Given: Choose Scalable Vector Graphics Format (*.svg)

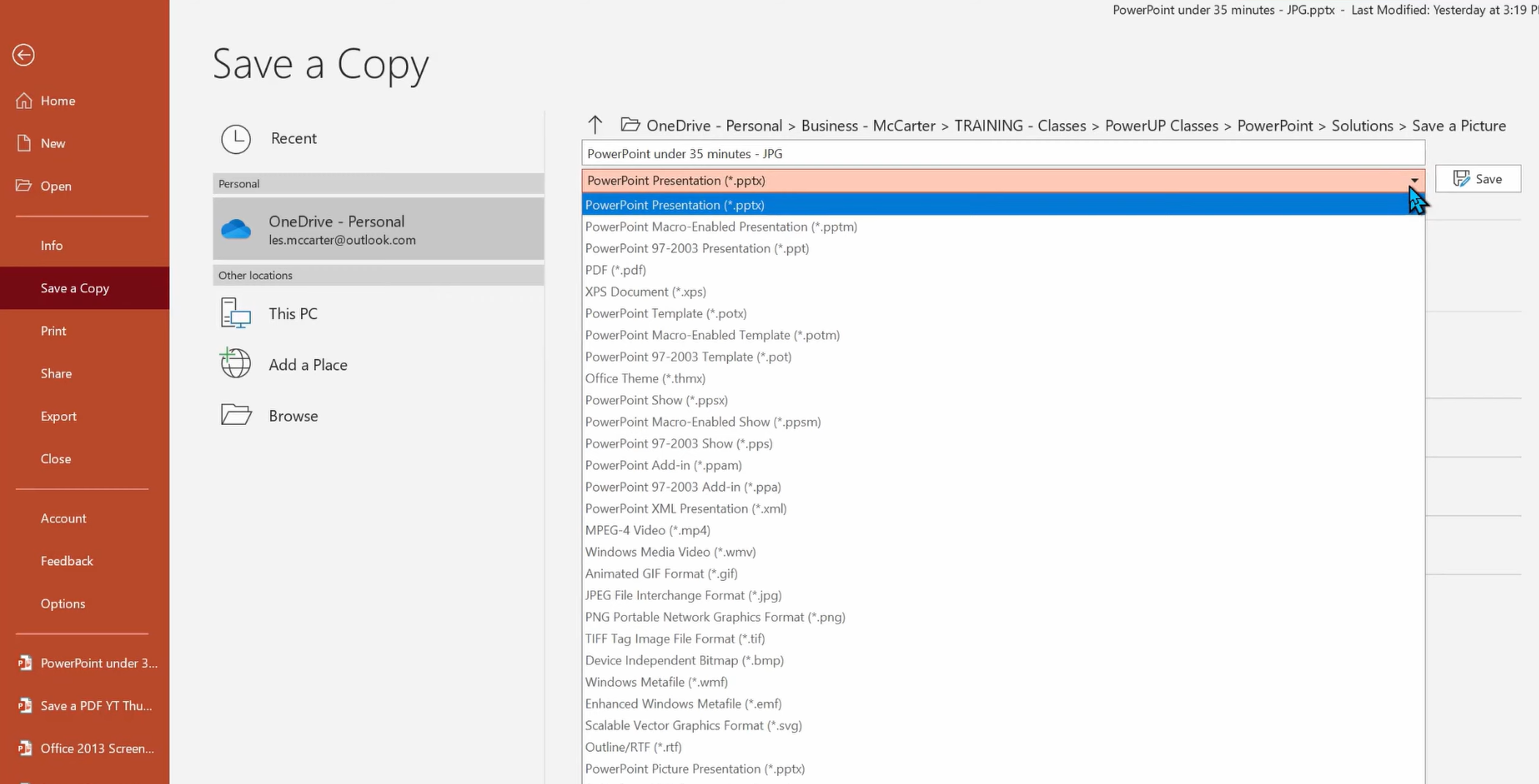Looking at the screenshot, I should 1003,725.
